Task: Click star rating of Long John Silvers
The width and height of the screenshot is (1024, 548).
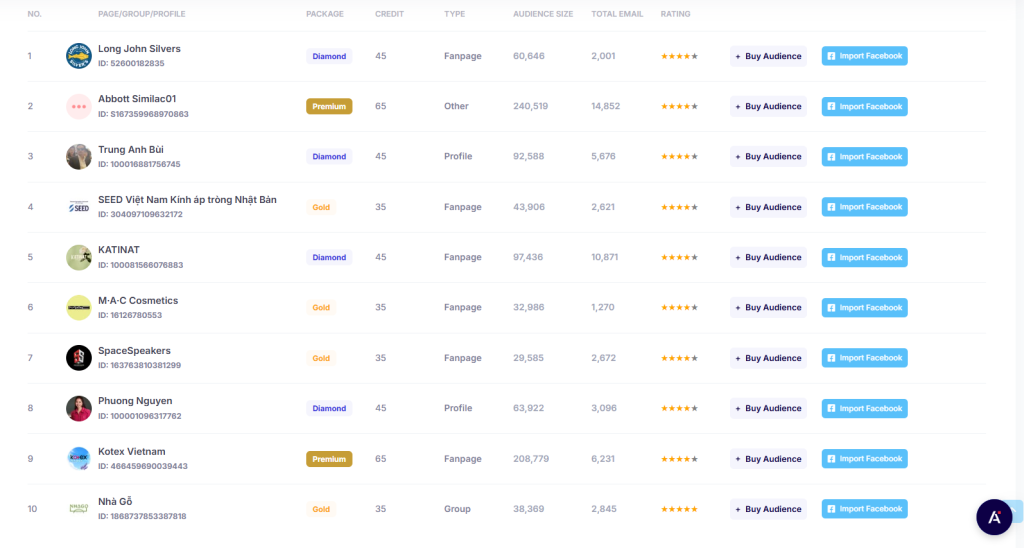Action: (x=679, y=56)
